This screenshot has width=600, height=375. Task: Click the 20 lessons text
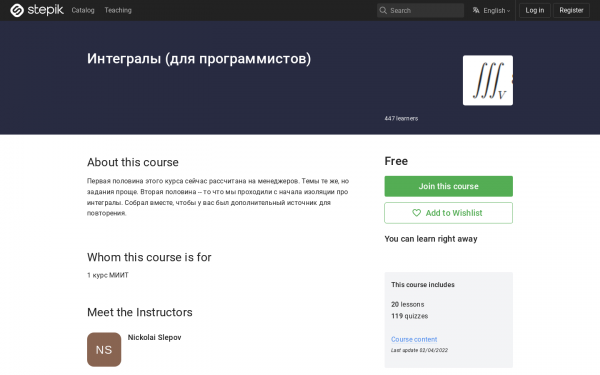(x=408, y=304)
